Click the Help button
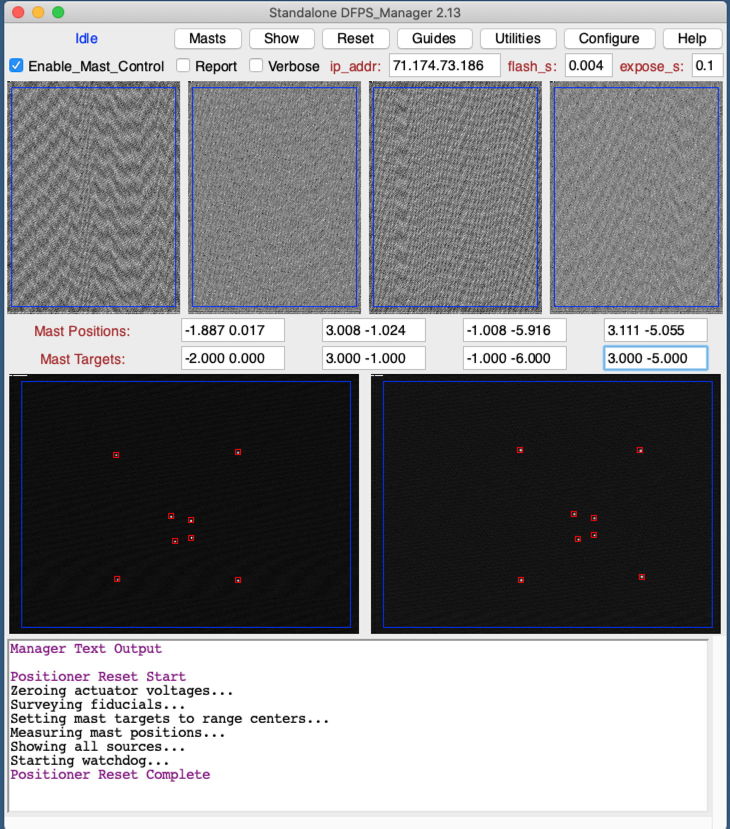The height and width of the screenshot is (829, 730). tap(692, 39)
